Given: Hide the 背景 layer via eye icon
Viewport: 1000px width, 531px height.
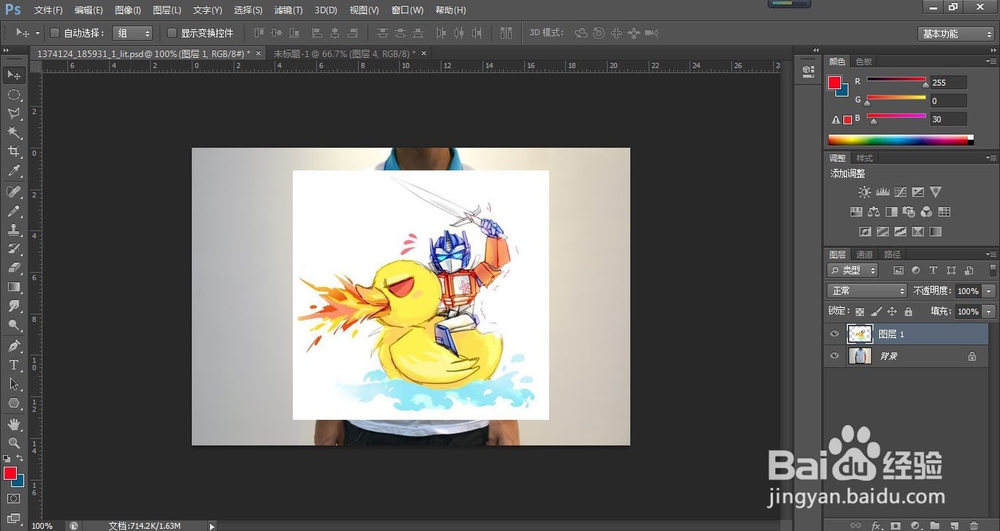Looking at the screenshot, I should pos(834,356).
